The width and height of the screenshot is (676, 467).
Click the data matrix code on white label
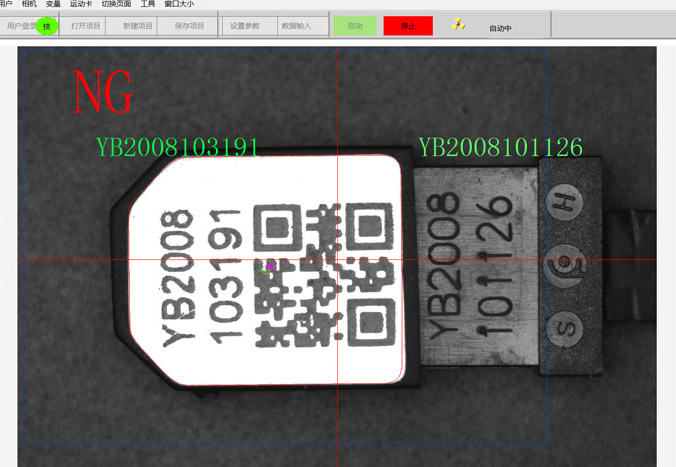point(324,275)
